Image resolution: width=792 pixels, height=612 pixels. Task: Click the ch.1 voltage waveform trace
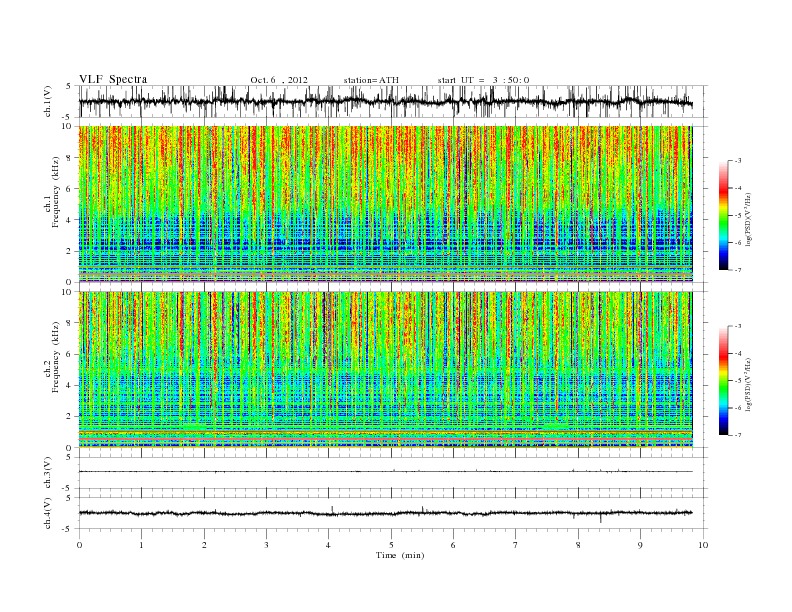click(386, 102)
